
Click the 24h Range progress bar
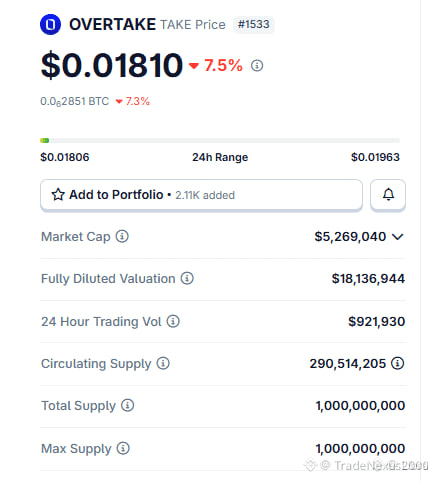tap(220, 141)
